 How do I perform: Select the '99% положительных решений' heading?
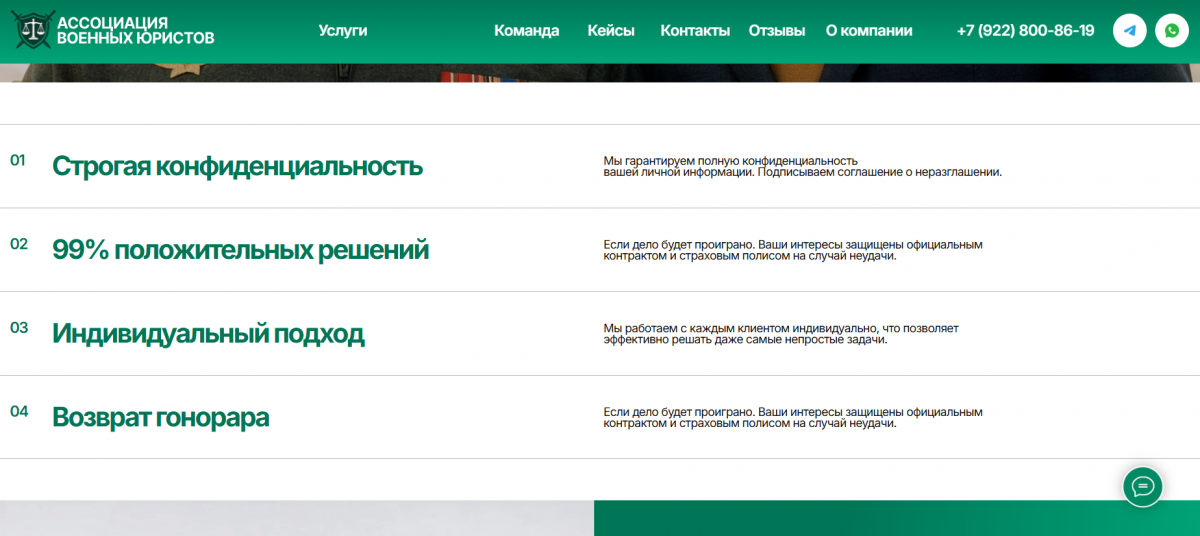pyautogui.click(x=240, y=250)
